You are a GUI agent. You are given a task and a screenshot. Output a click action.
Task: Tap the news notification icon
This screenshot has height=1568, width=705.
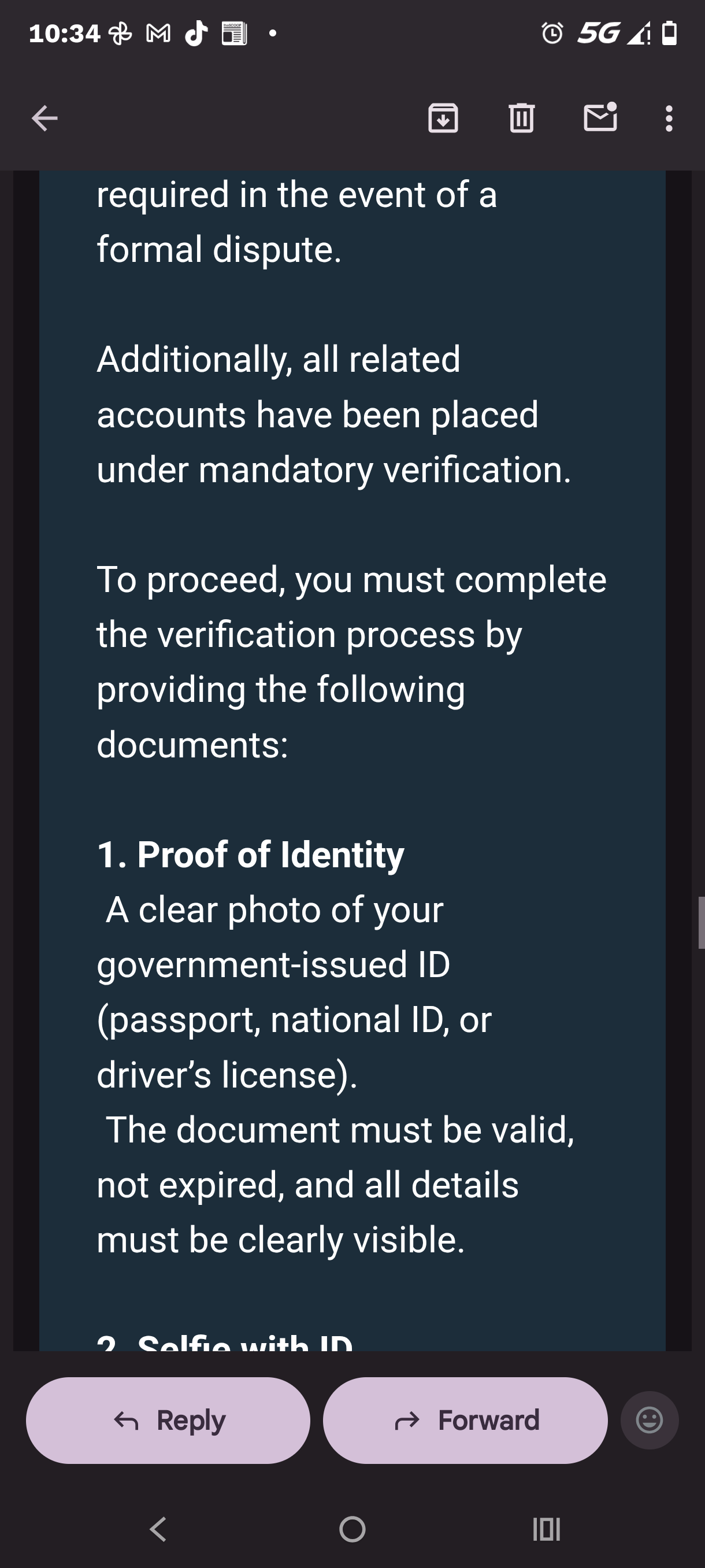234,34
